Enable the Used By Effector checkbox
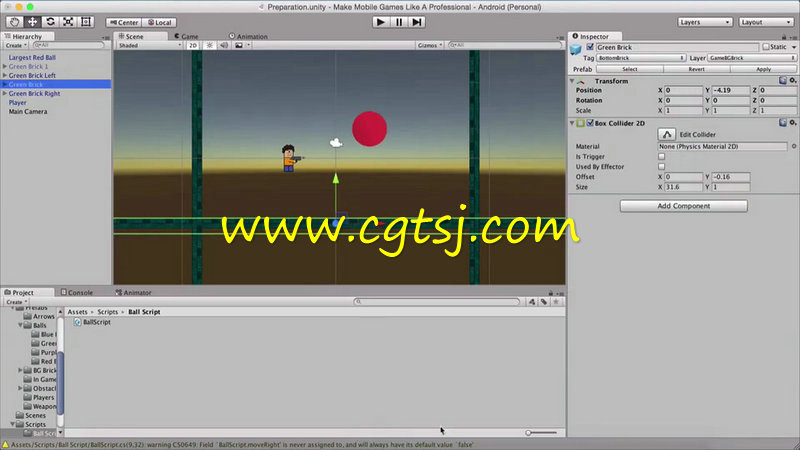 point(662,167)
